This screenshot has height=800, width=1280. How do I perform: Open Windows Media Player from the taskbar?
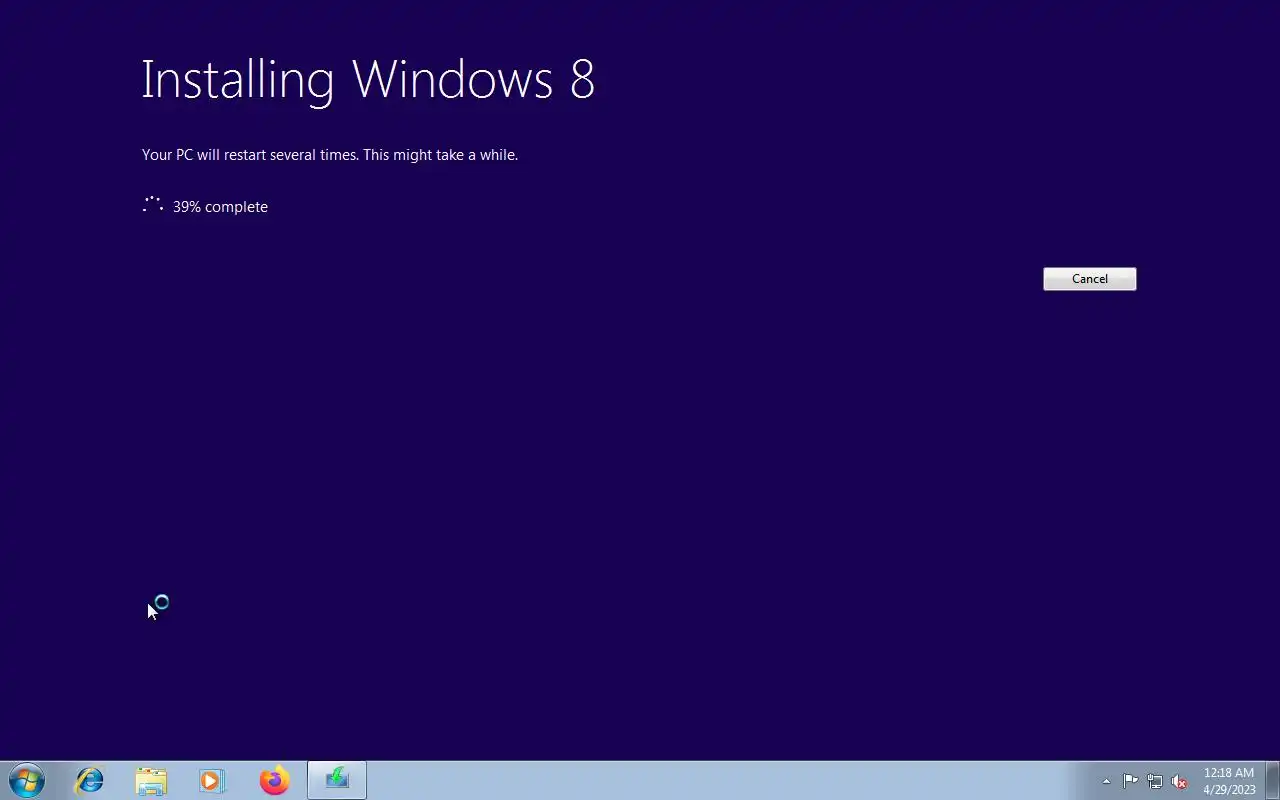point(212,780)
